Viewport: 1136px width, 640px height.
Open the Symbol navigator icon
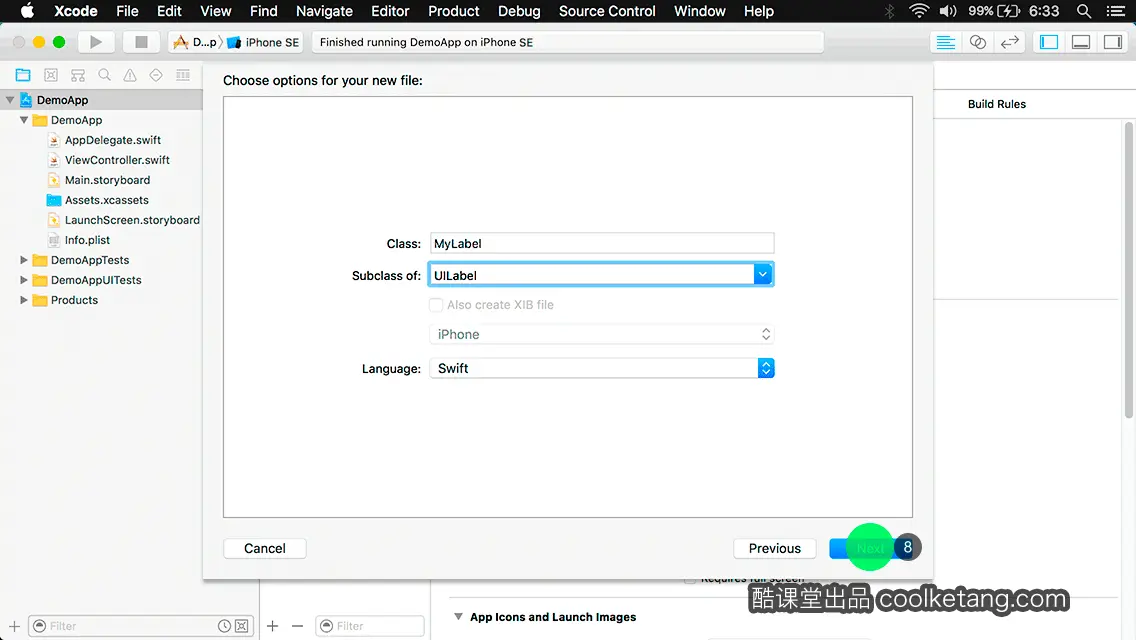[78, 75]
